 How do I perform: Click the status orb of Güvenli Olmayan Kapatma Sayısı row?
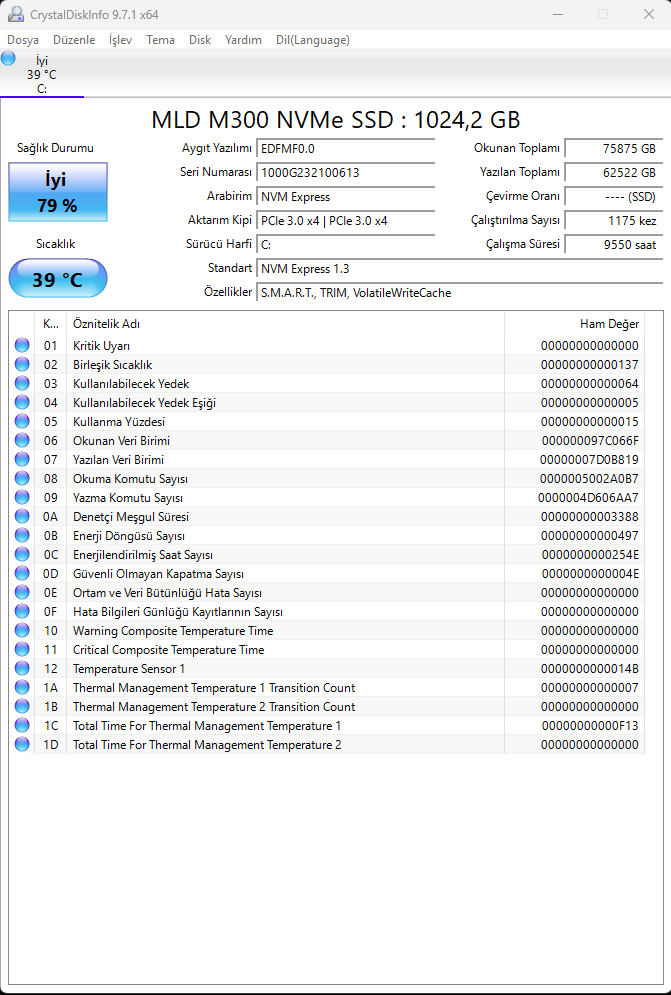click(22, 574)
